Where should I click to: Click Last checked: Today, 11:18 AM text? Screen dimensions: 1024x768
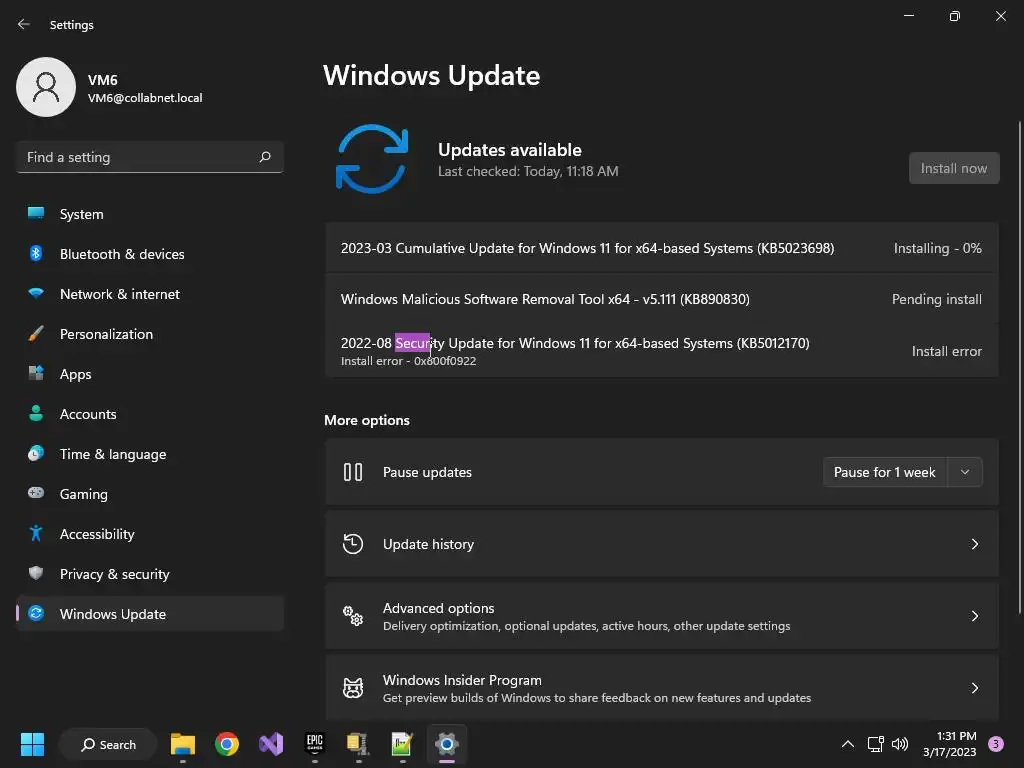pyautogui.click(x=528, y=171)
